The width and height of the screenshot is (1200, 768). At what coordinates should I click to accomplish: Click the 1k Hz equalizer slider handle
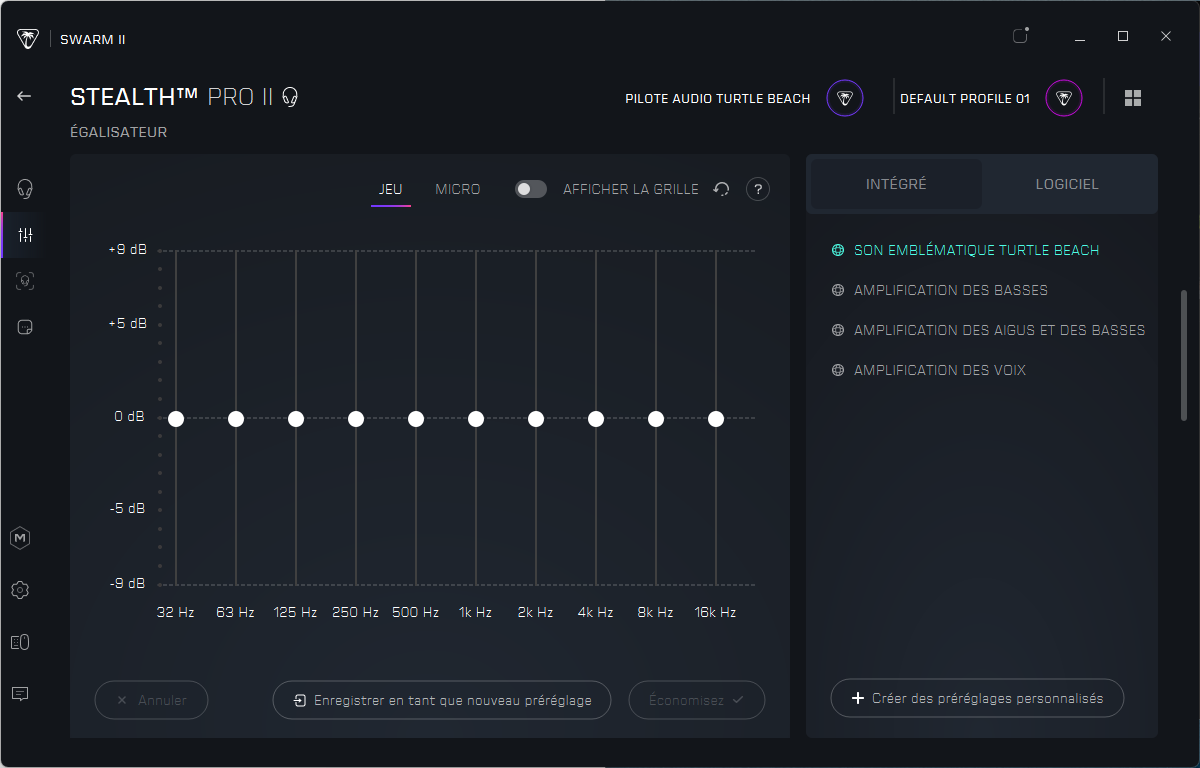[476, 419]
